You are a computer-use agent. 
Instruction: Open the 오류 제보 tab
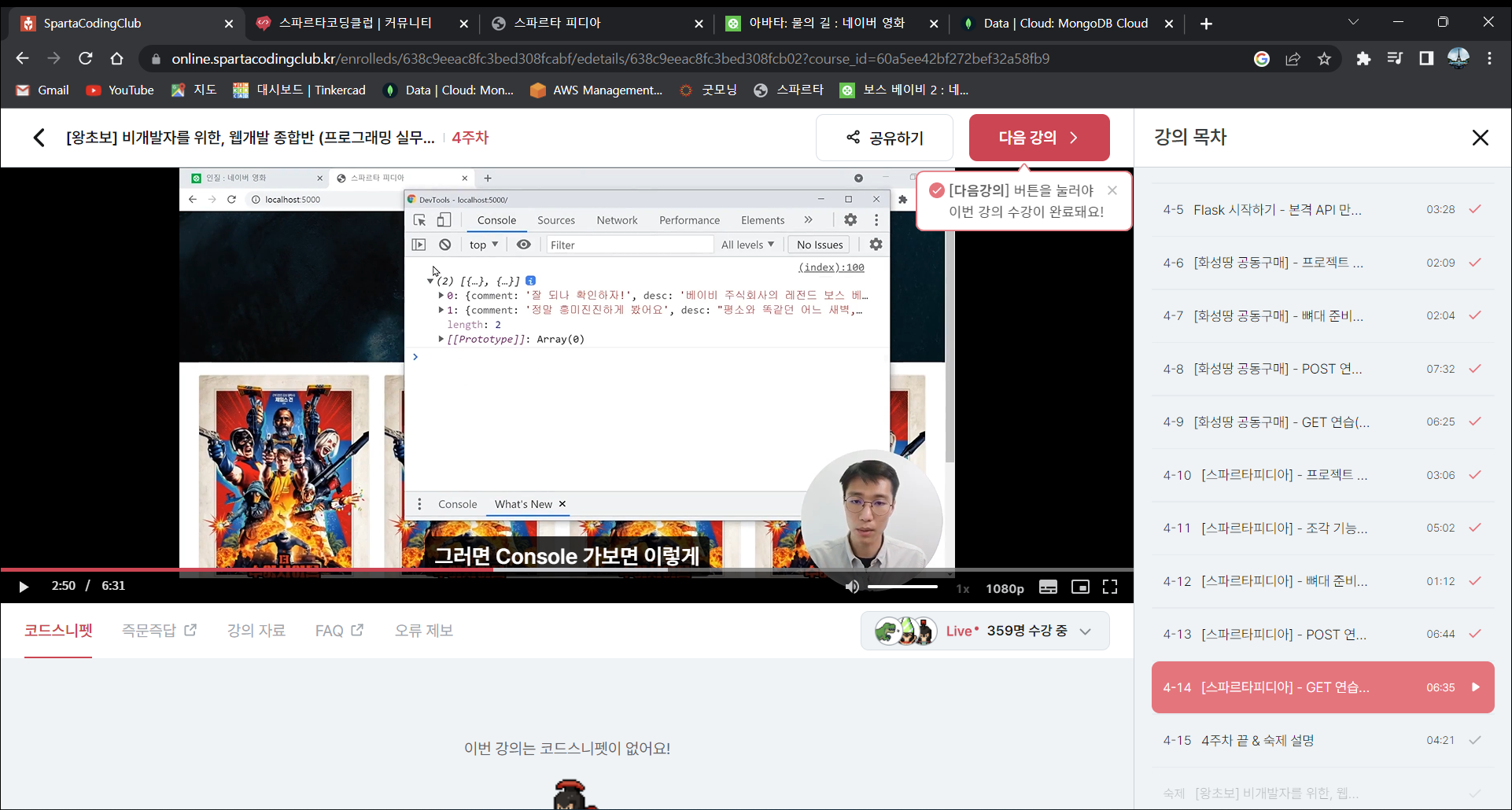[424, 630]
